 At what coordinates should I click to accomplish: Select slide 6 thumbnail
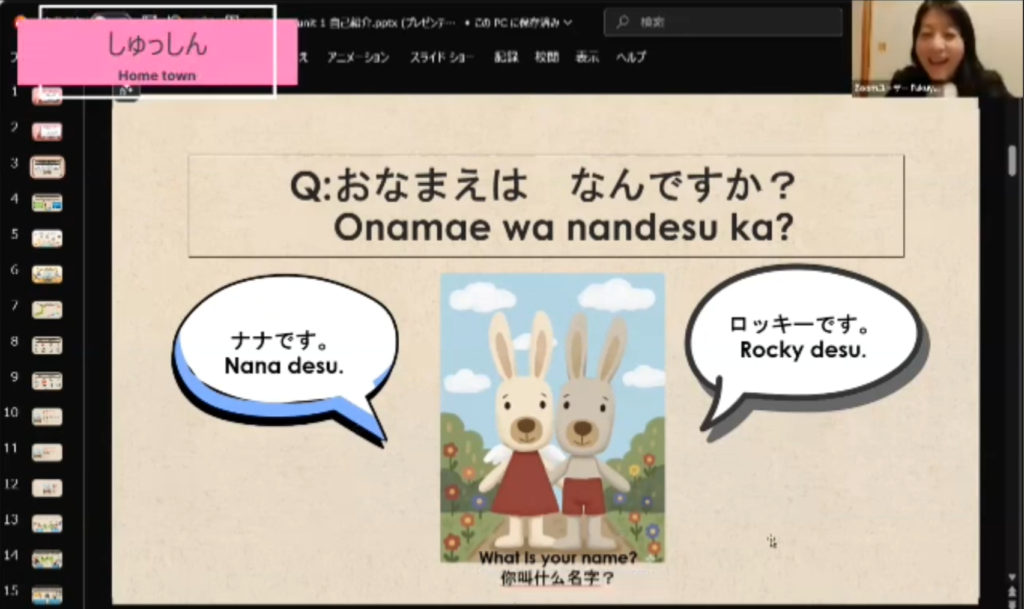point(47,274)
